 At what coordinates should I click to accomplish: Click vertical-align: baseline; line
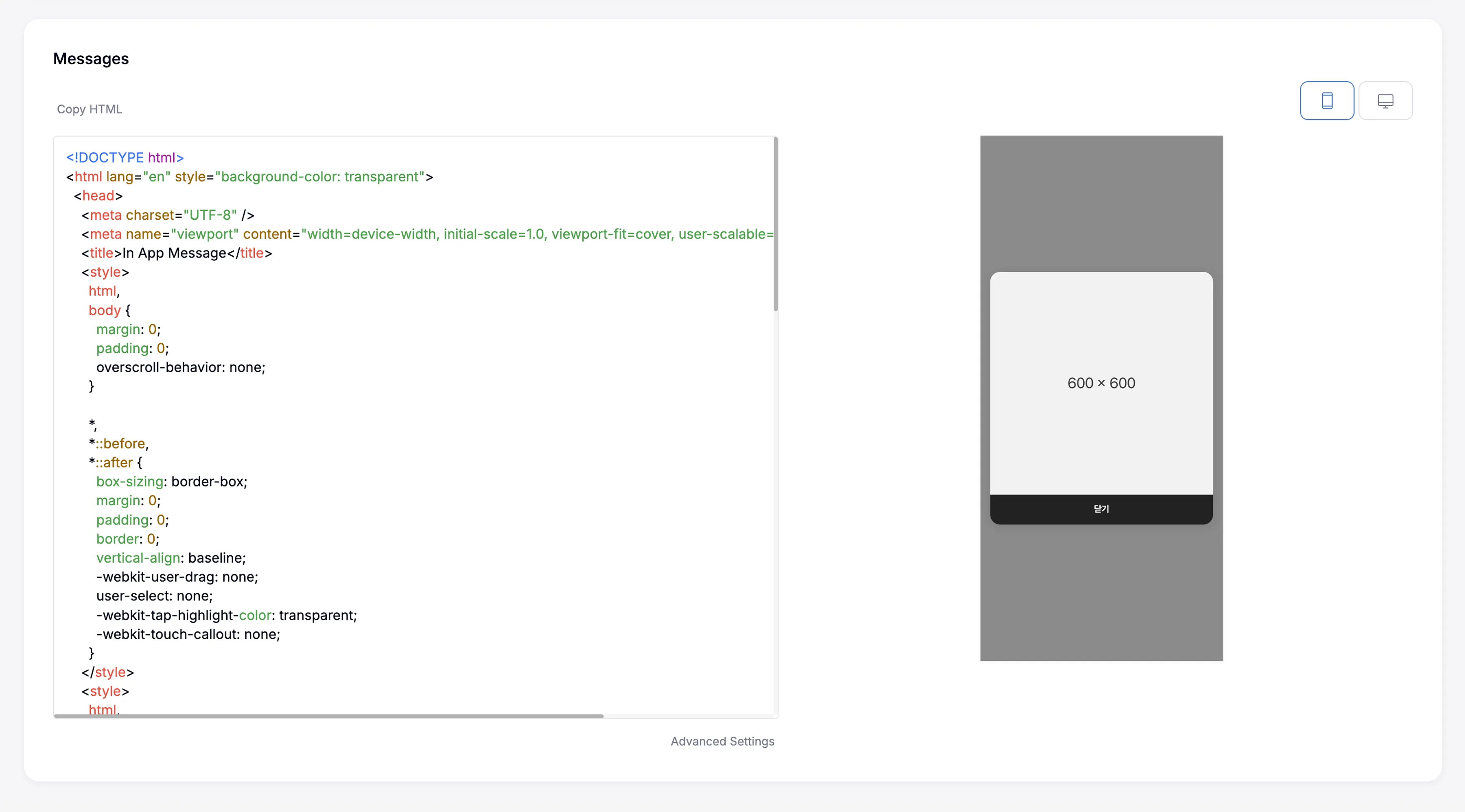pos(171,558)
